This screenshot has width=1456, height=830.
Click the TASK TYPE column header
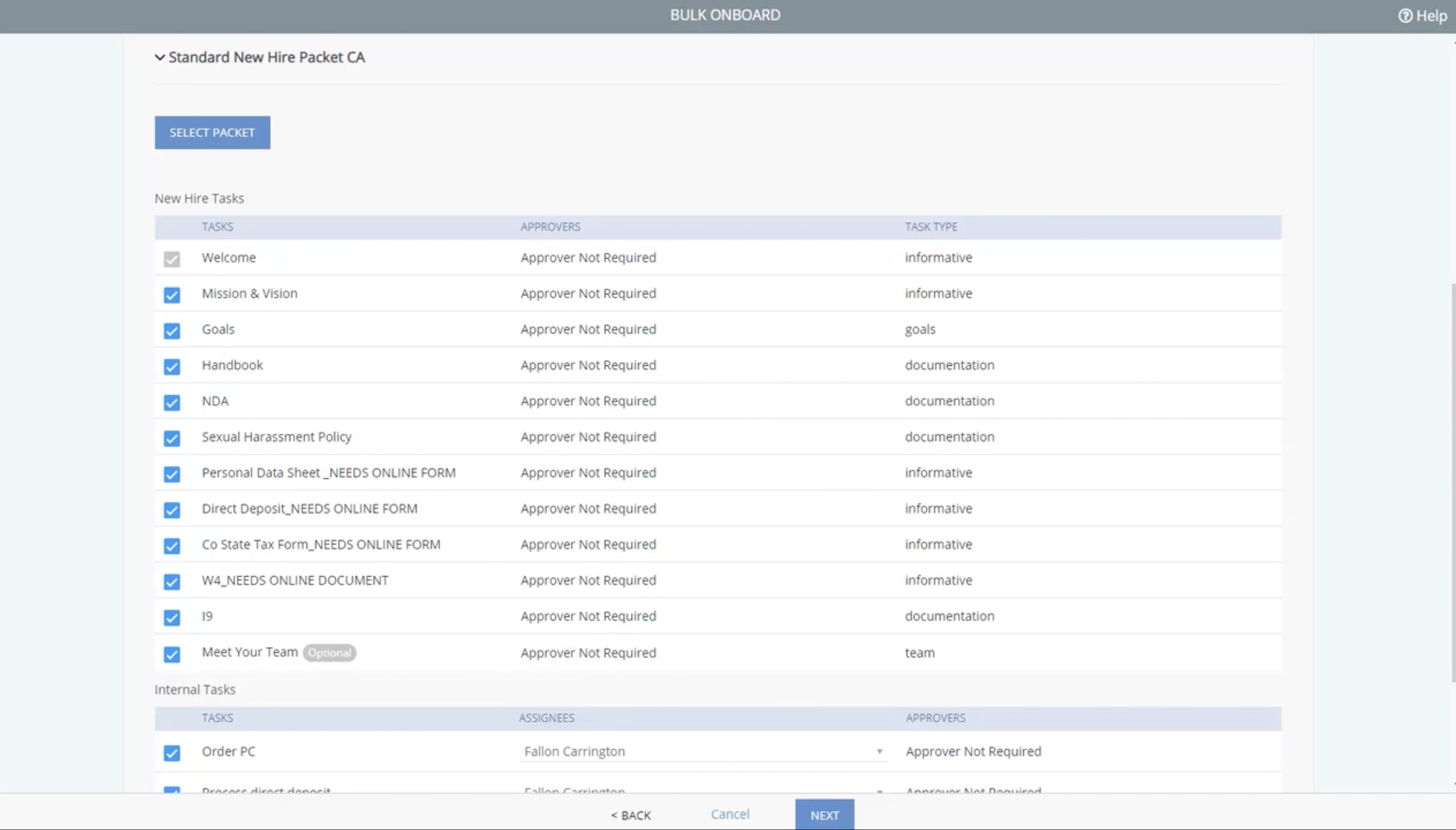coord(931,227)
